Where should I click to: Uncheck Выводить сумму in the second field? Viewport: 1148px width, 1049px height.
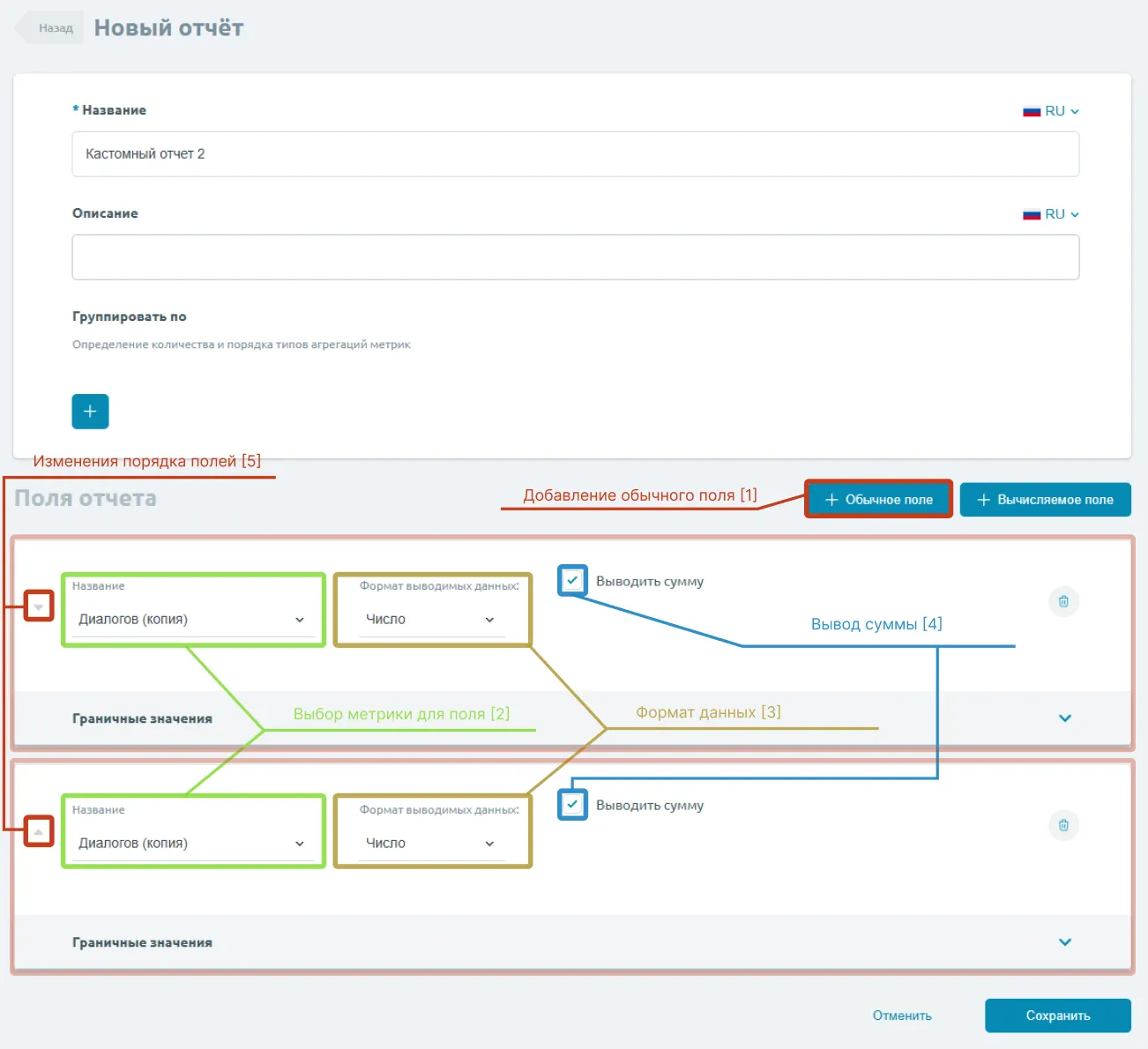click(x=573, y=805)
